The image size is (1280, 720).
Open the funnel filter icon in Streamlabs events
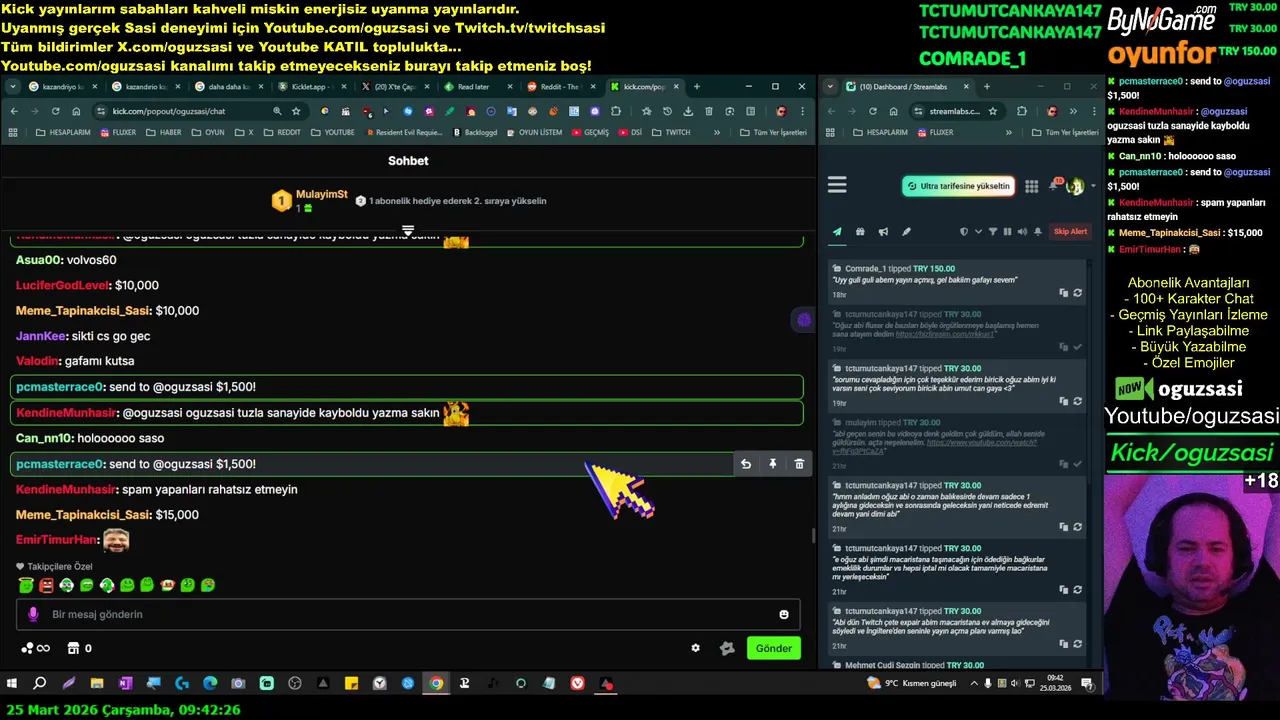(993, 232)
